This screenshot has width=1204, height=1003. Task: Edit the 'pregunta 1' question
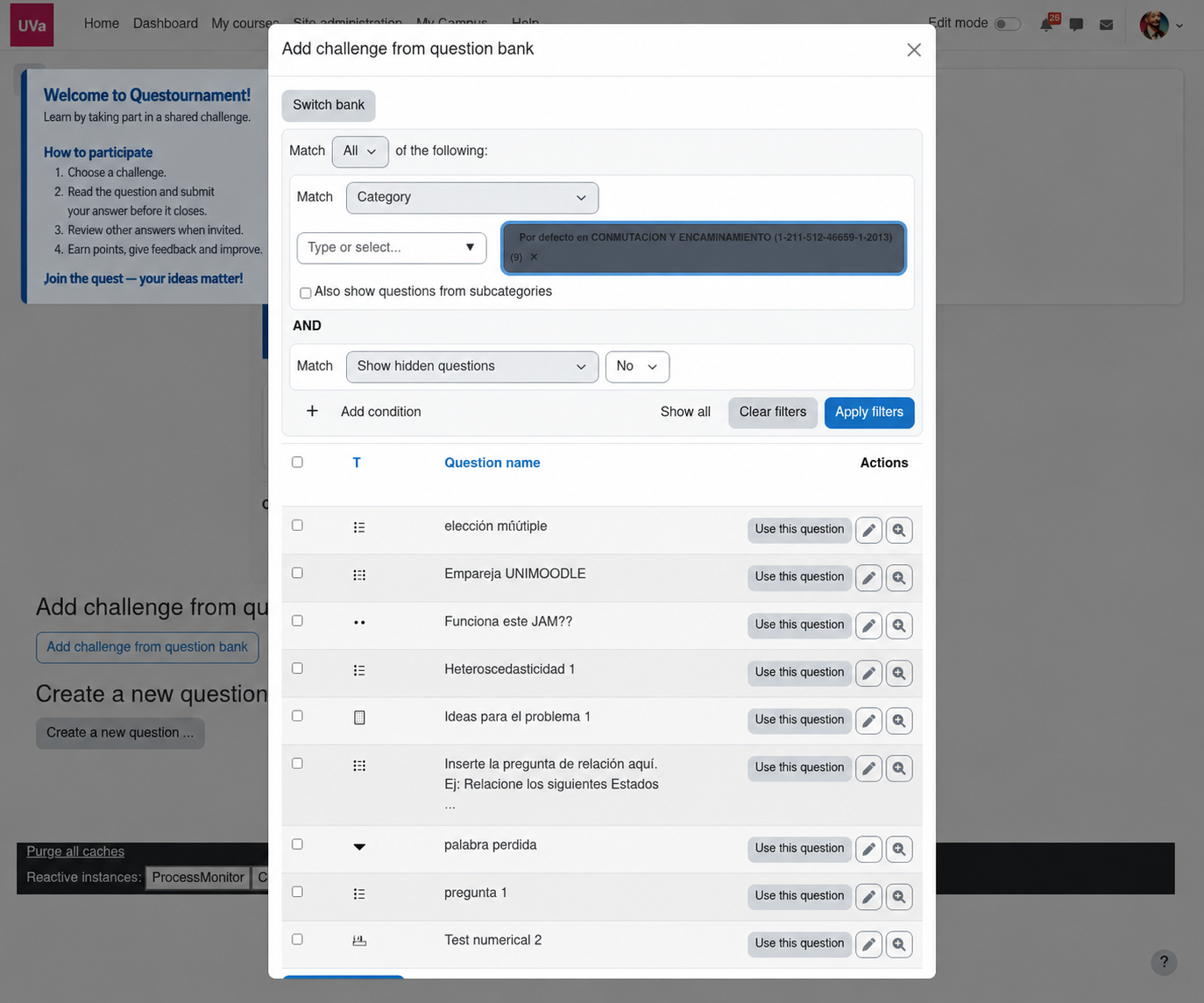868,896
